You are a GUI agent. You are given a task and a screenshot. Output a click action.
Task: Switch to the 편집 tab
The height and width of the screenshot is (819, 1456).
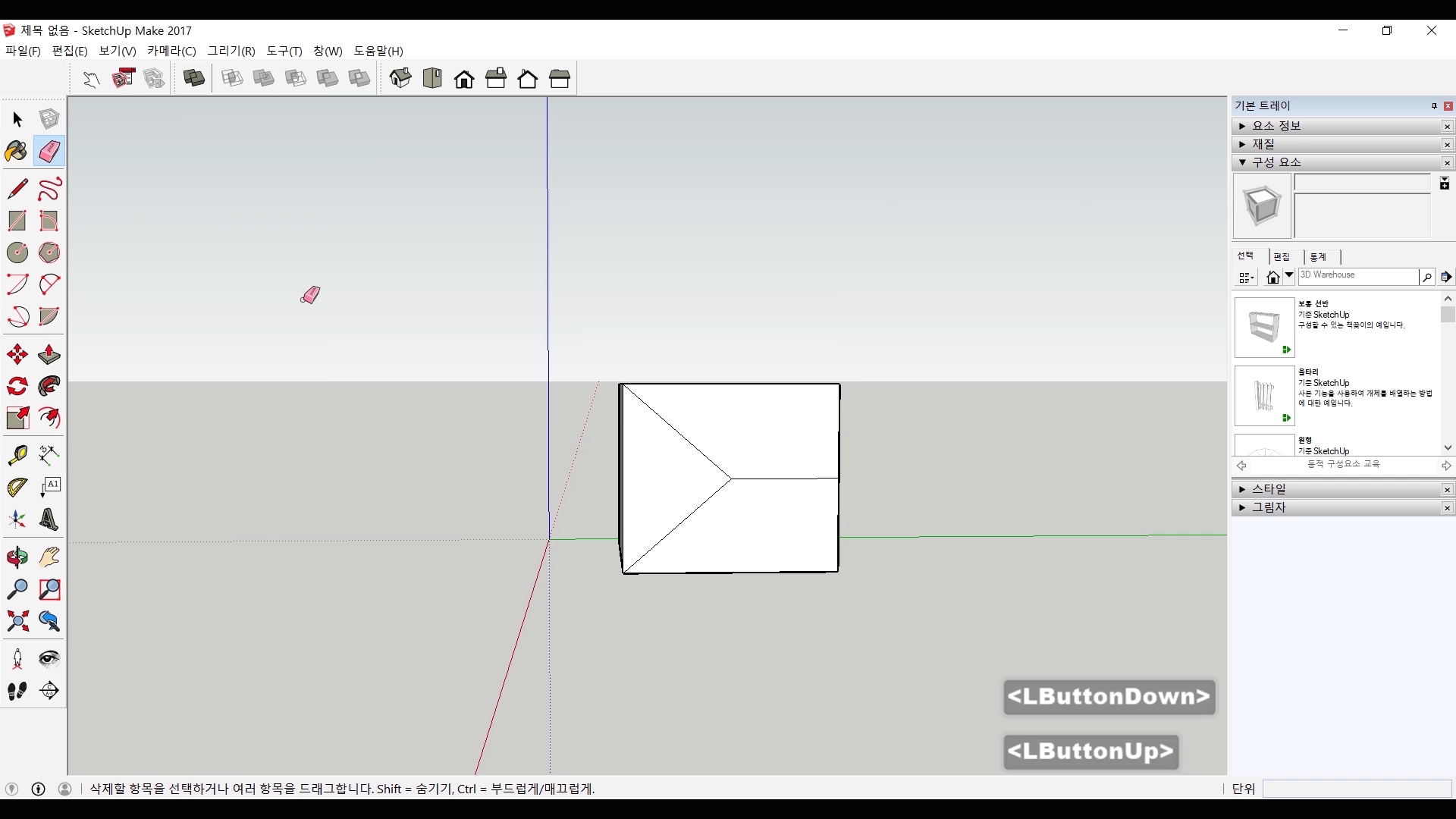[x=1282, y=257]
